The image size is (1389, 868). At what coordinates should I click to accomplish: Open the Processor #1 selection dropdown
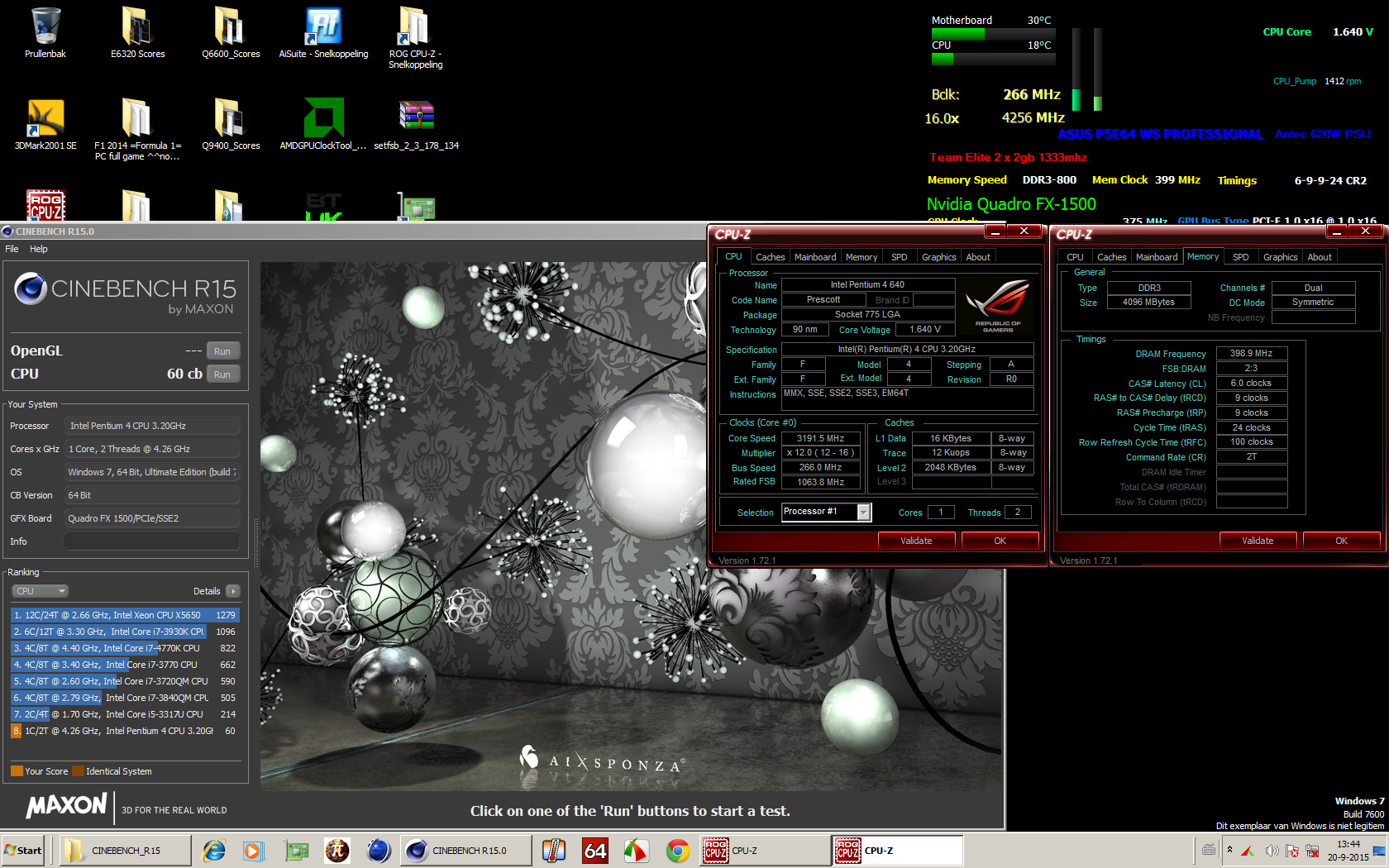point(863,513)
